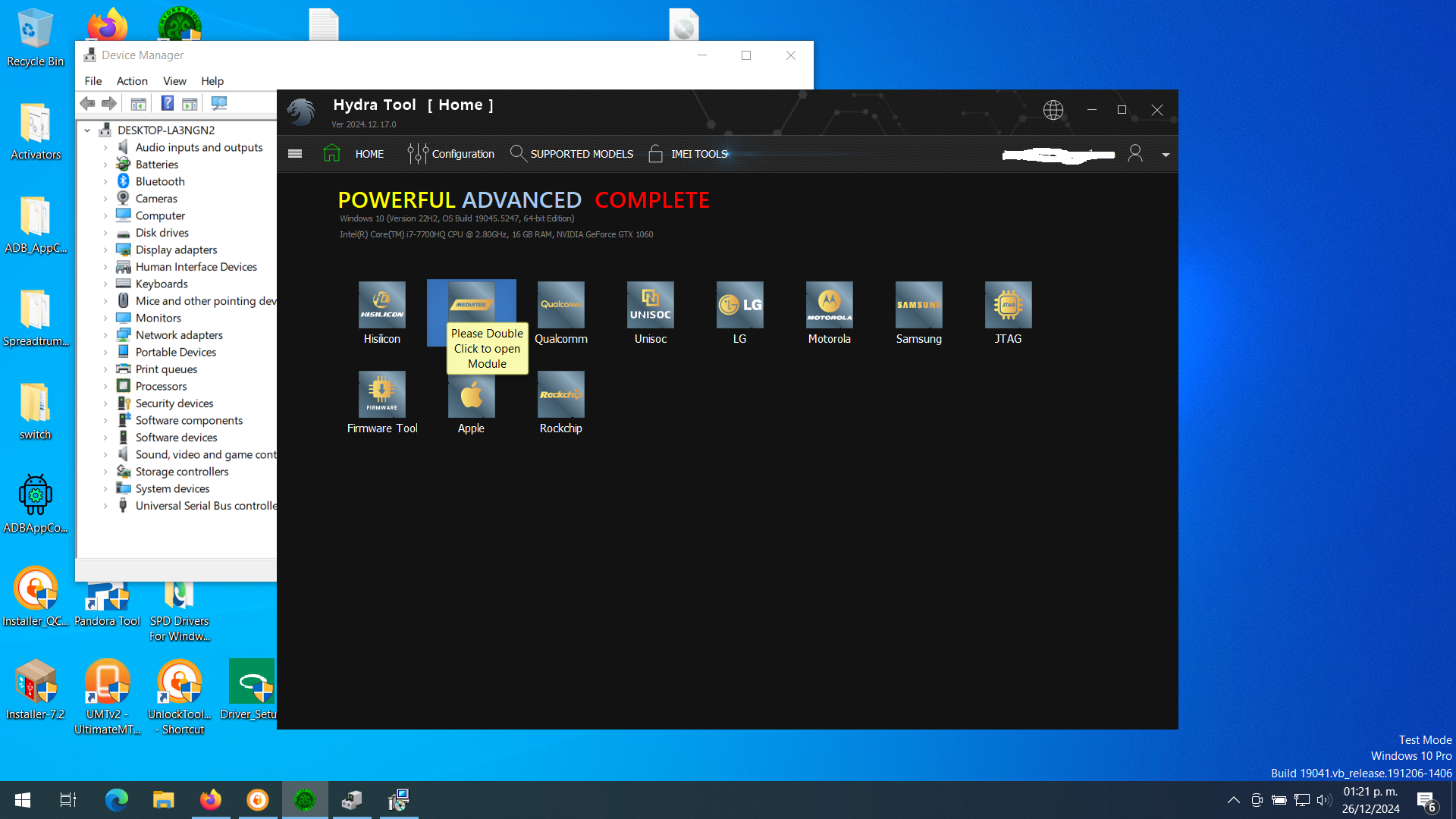The width and height of the screenshot is (1456, 819).
Task: Select the Rockchip module icon
Action: [561, 394]
